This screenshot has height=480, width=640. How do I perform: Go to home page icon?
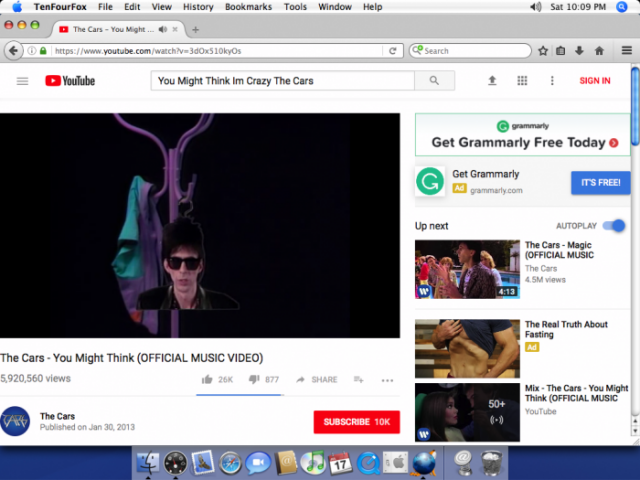point(599,51)
